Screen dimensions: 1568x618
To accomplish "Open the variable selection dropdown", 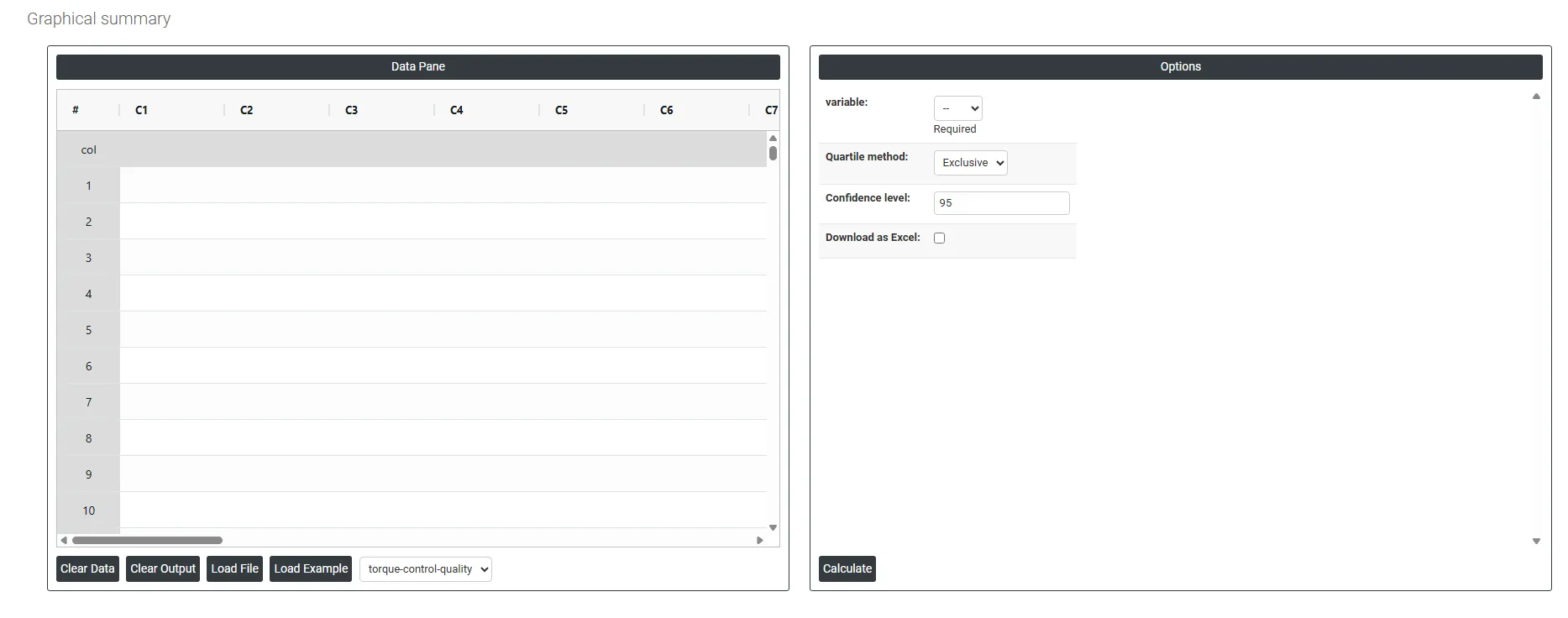I will click(x=957, y=108).
